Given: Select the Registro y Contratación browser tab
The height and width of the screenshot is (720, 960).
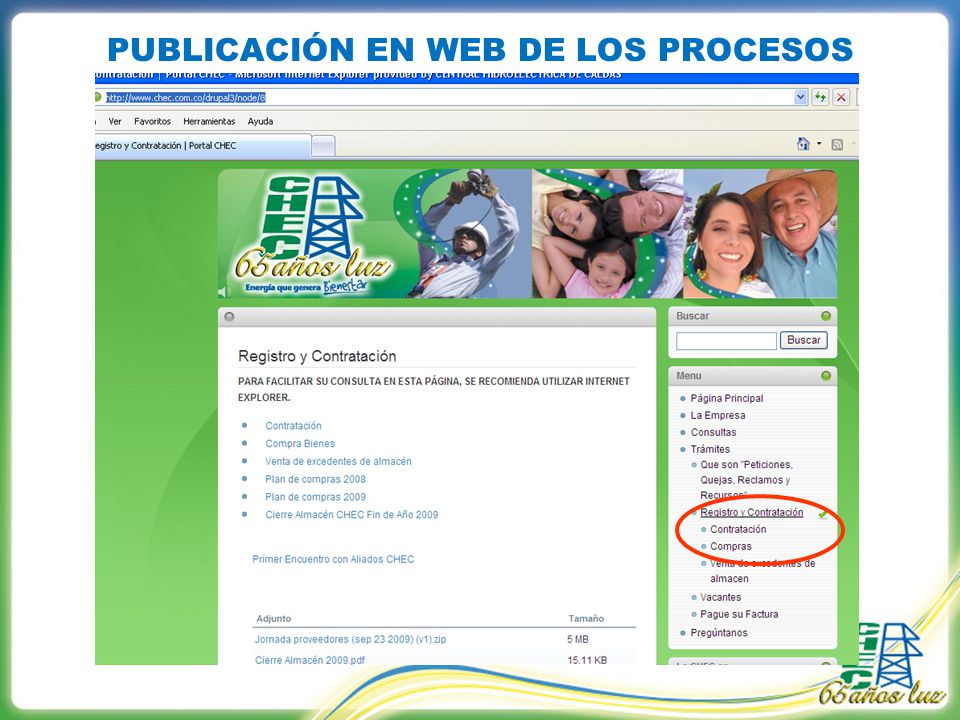Looking at the screenshot, I should (x=202, y=146).
